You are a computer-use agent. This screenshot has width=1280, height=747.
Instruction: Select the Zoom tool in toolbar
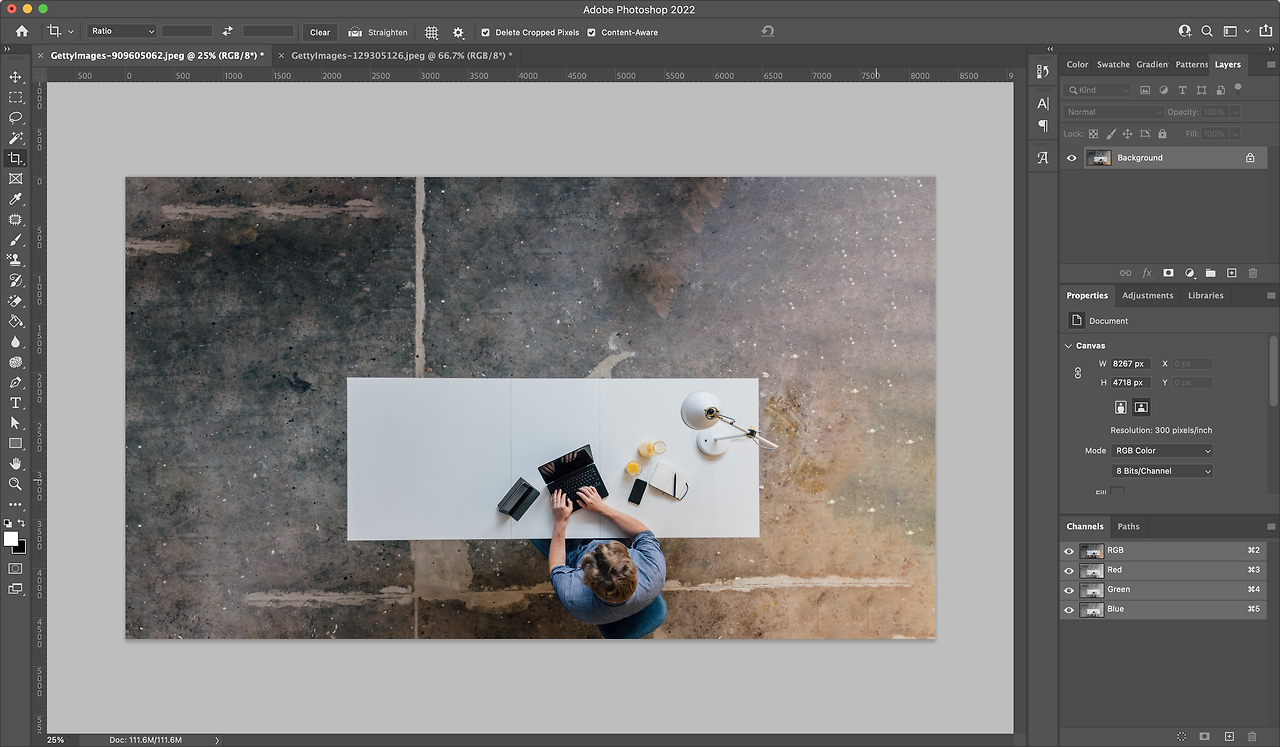[x=15, y=484]
